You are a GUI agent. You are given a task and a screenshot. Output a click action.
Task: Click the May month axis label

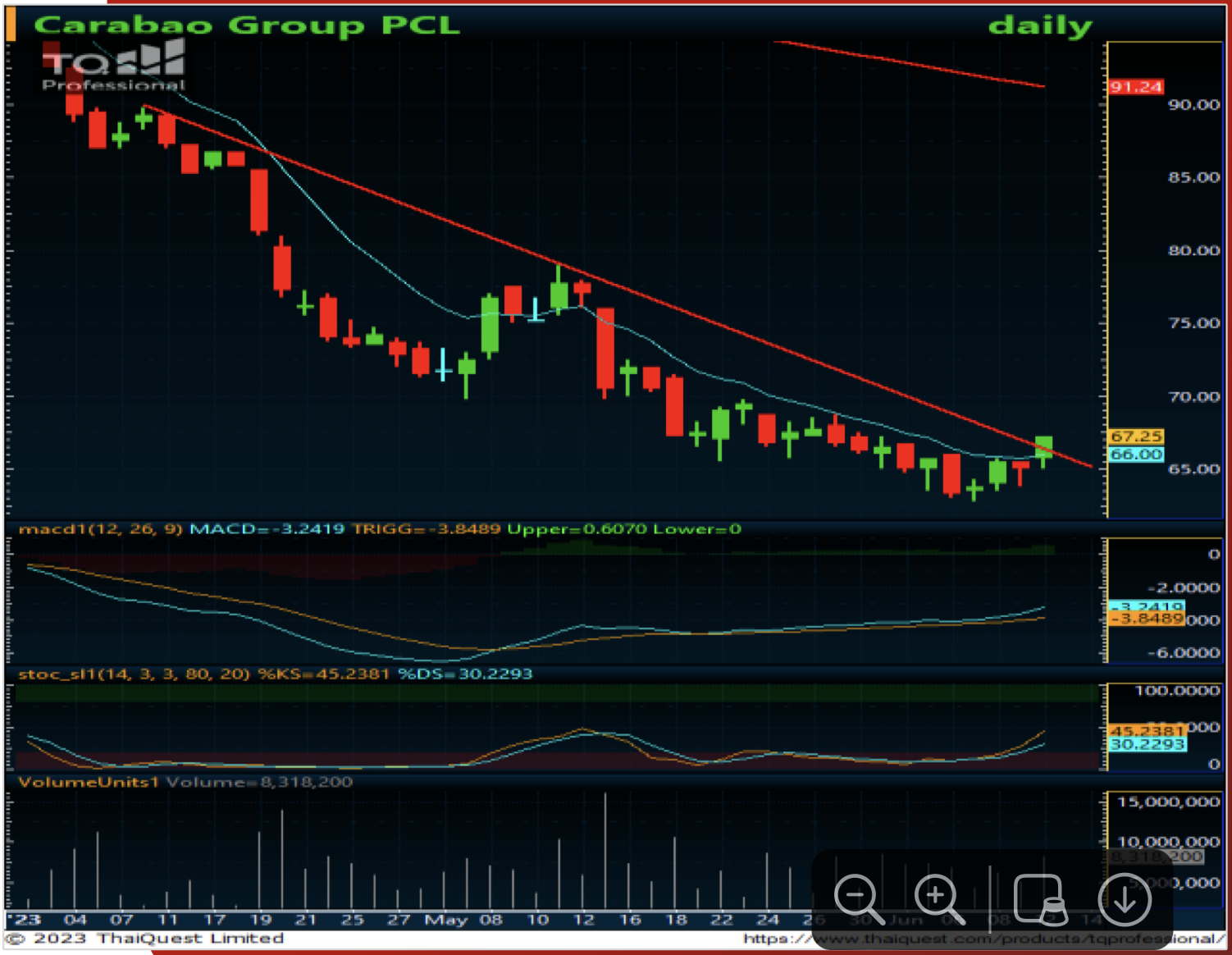(446, 920)
